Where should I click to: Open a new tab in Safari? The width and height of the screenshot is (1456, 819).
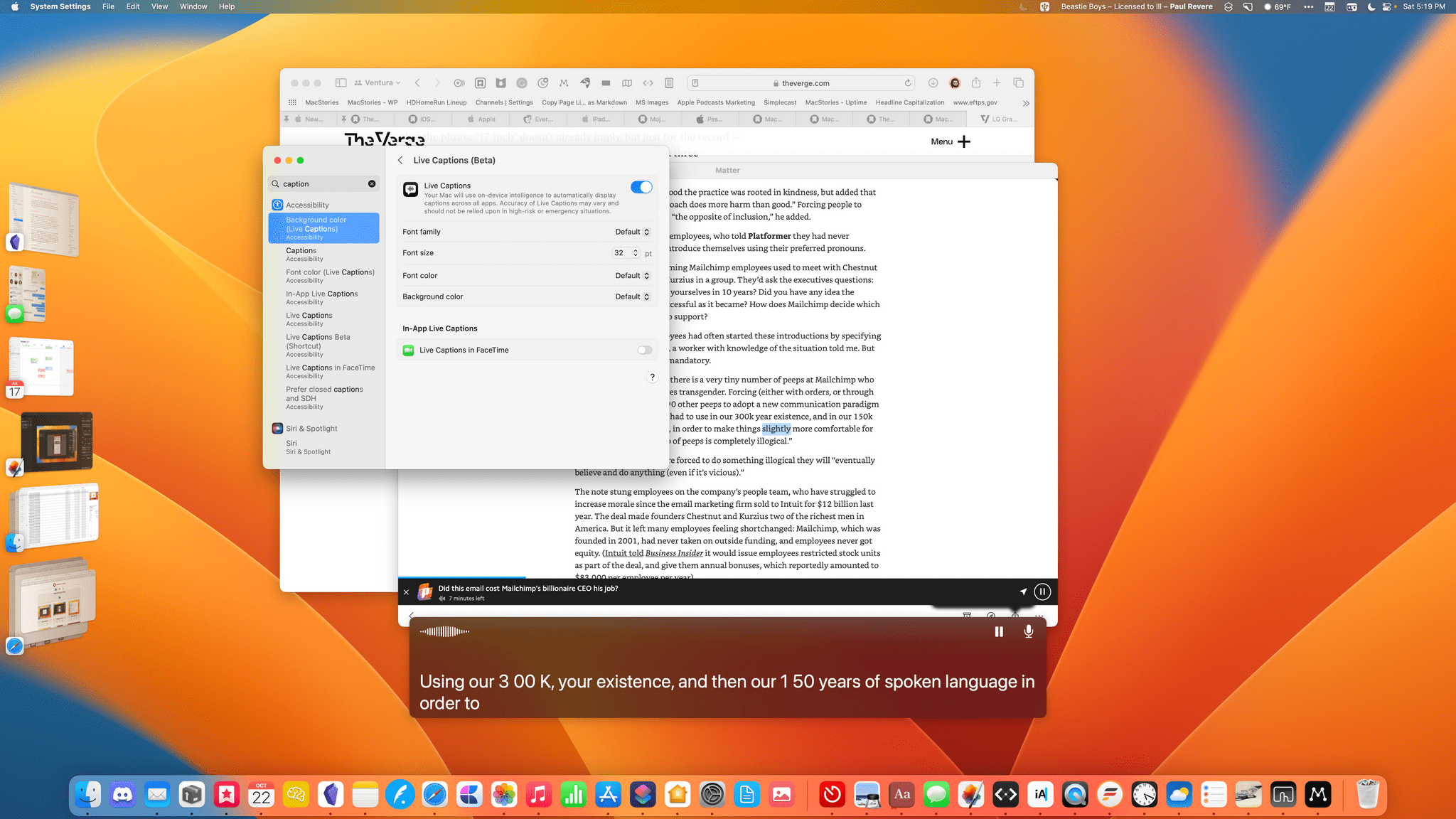(997, 82)
